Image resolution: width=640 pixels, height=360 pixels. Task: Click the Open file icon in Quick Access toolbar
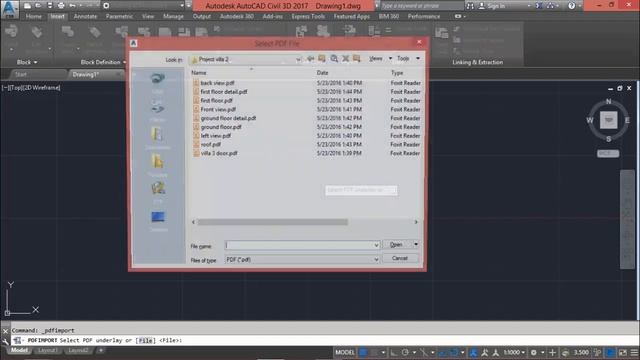(x=38, y=6)
